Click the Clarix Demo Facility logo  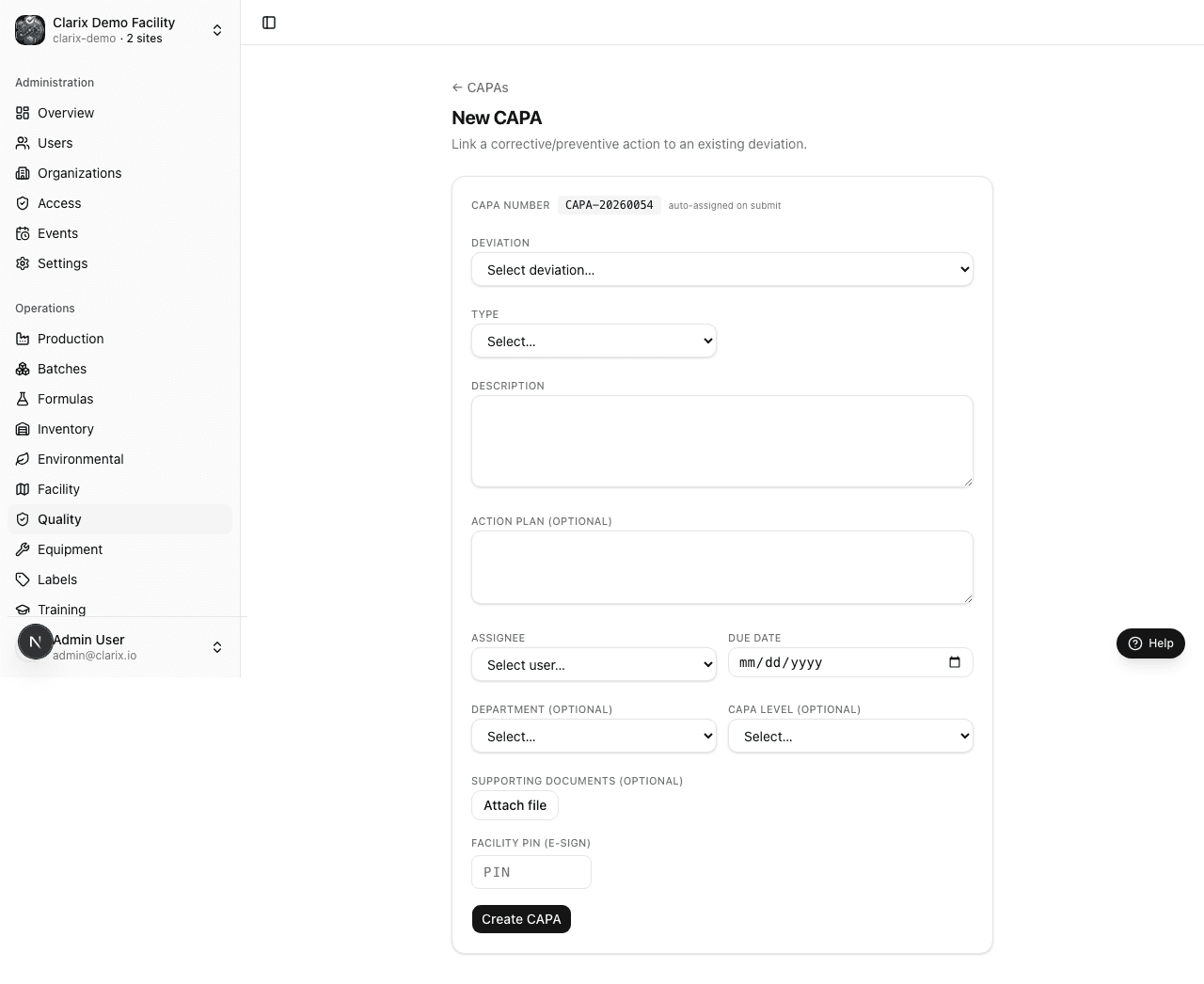pos(30,30)
